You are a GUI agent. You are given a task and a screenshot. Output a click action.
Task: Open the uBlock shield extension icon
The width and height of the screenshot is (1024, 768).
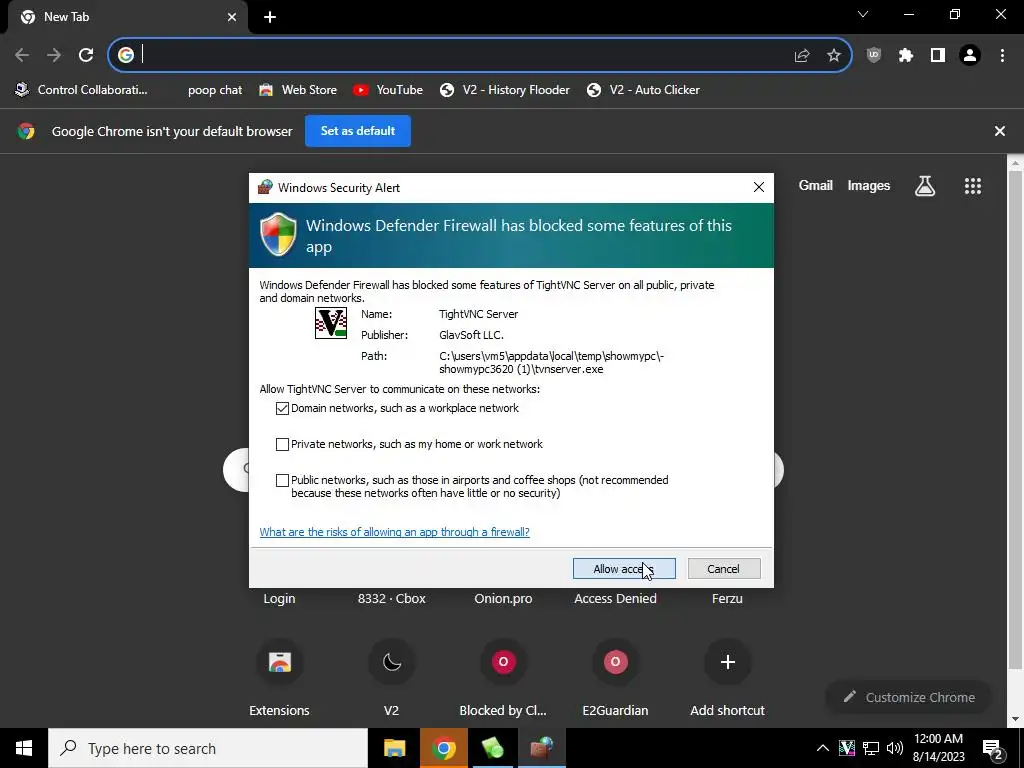click(874, 56)
